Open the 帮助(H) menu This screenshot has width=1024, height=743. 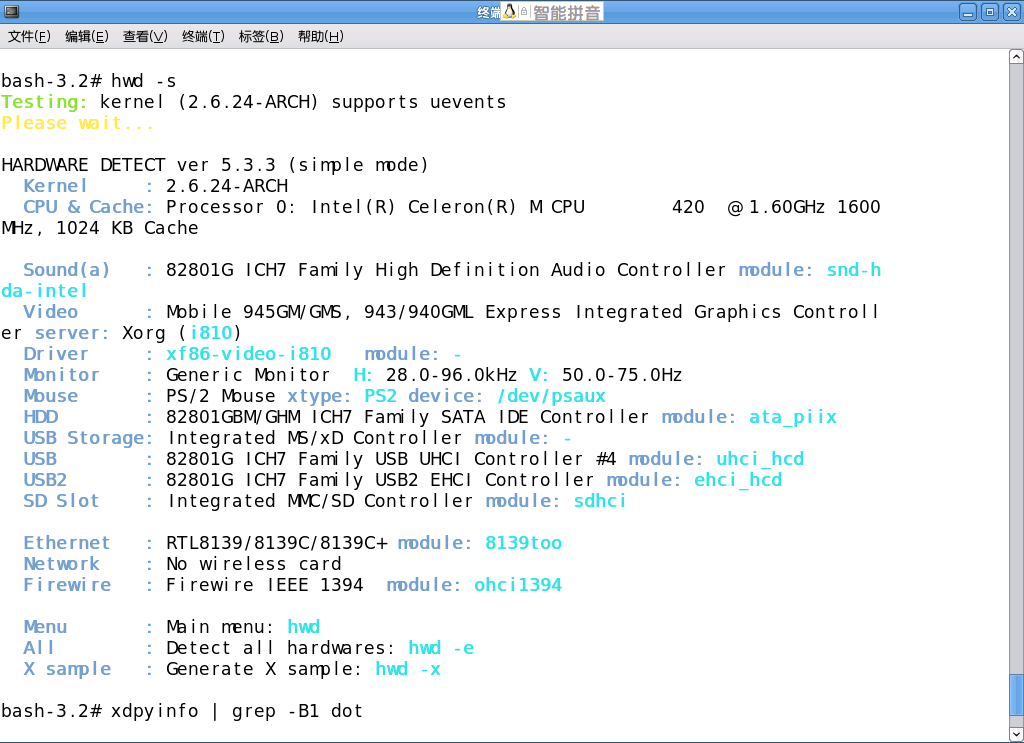tap(321, 37)
